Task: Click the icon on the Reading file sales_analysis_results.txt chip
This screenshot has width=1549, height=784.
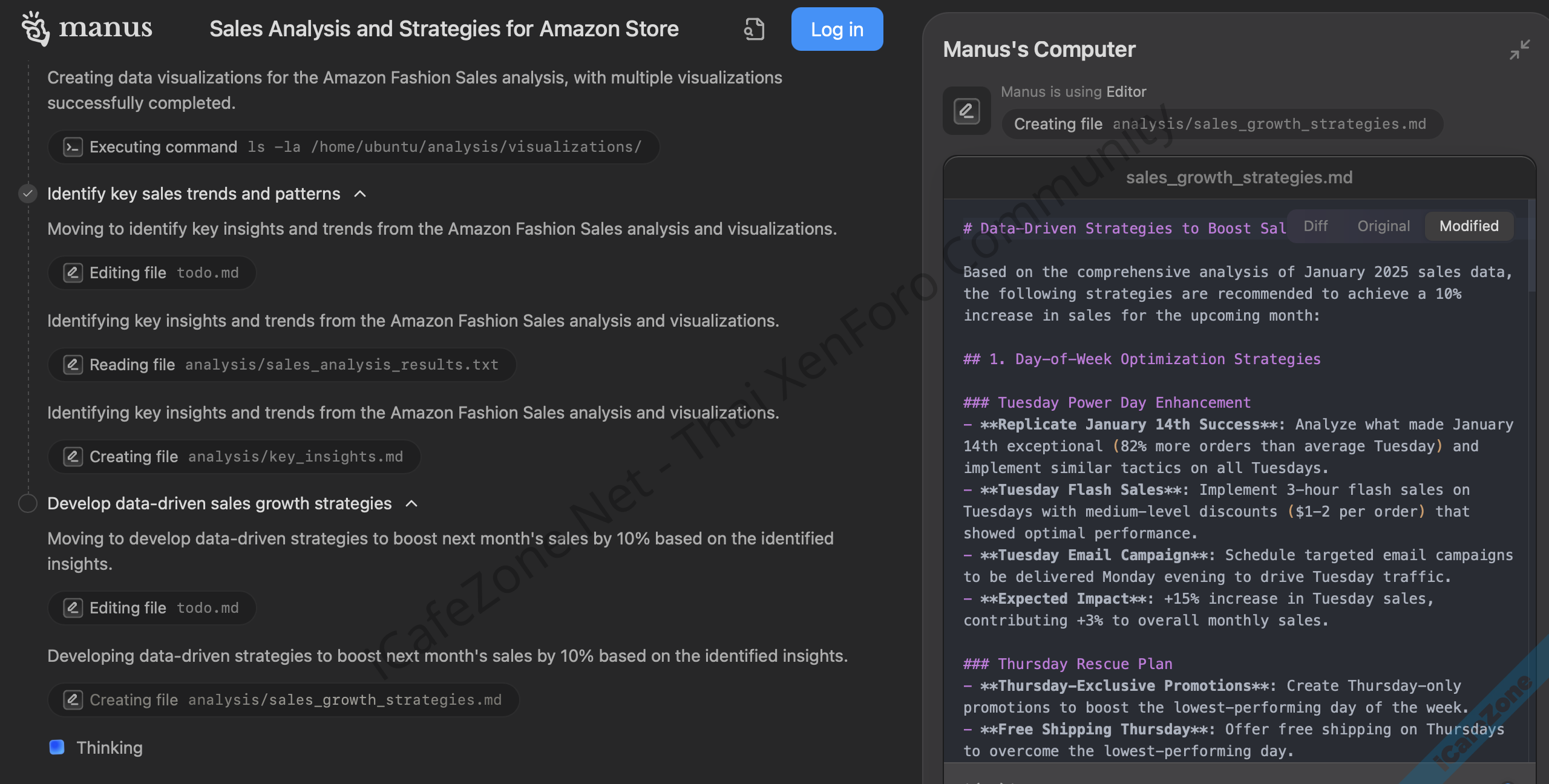Action: 73,364
